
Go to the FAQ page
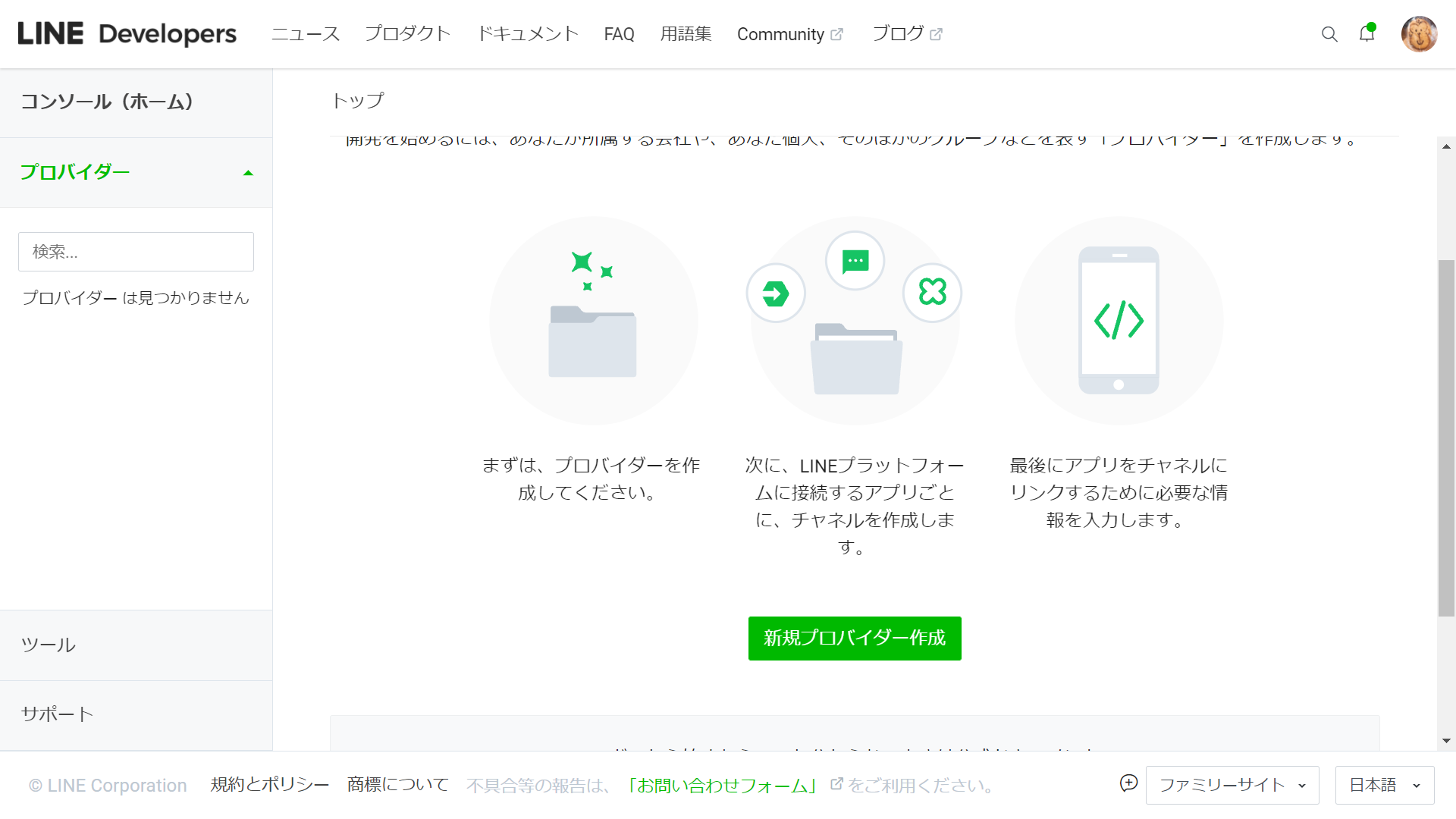tap(619, 34)
